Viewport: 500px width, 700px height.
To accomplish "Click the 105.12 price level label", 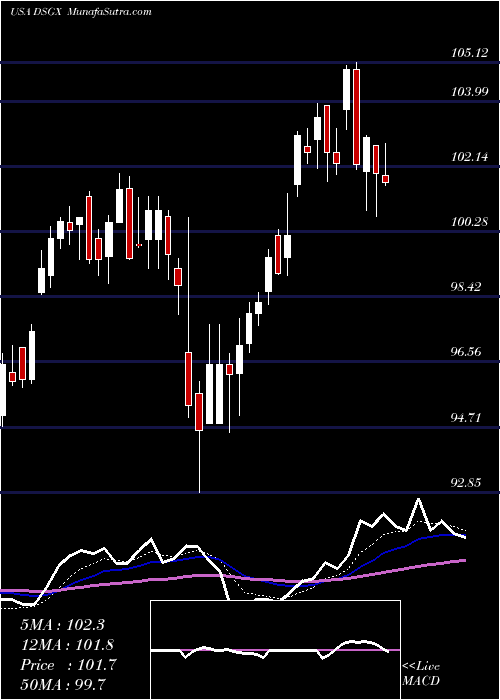I will click(469, 53).
